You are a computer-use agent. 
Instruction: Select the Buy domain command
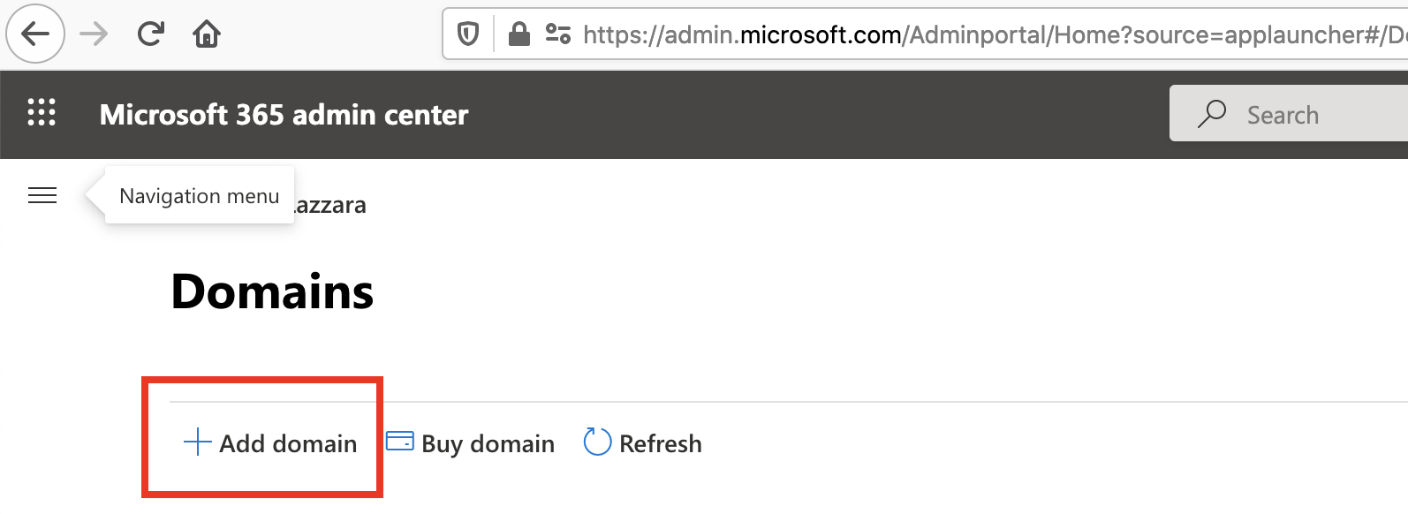[x=487, y=443]
